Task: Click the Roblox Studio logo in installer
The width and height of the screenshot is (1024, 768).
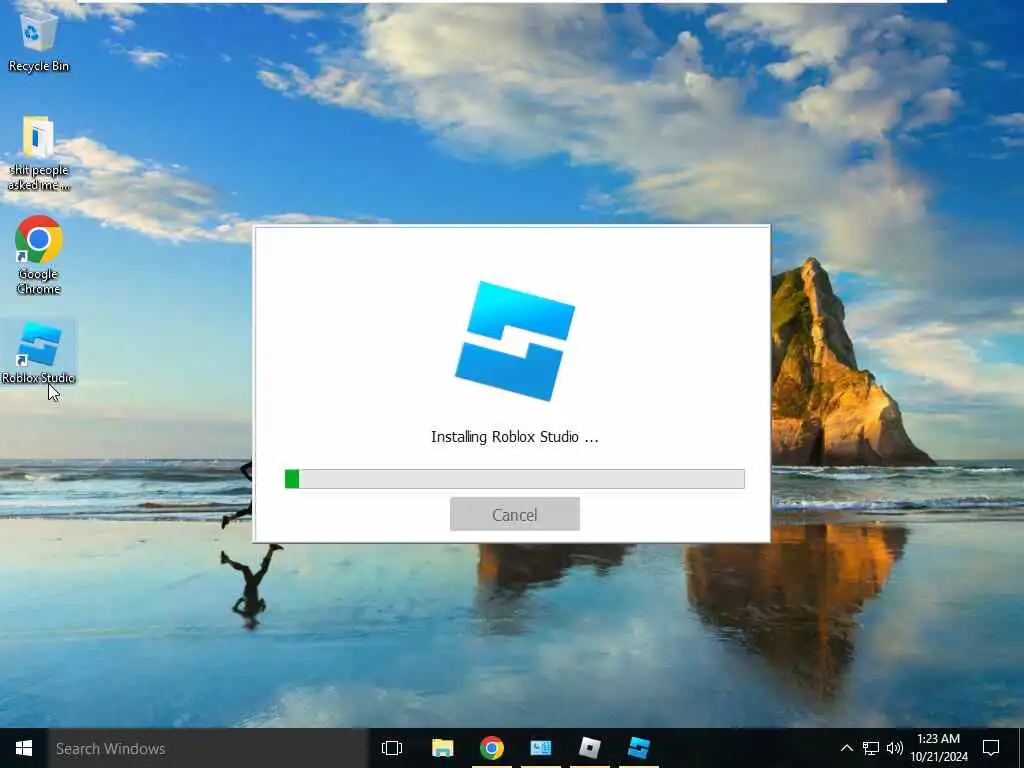Action: pyautogui.click(x=515, y=341)
